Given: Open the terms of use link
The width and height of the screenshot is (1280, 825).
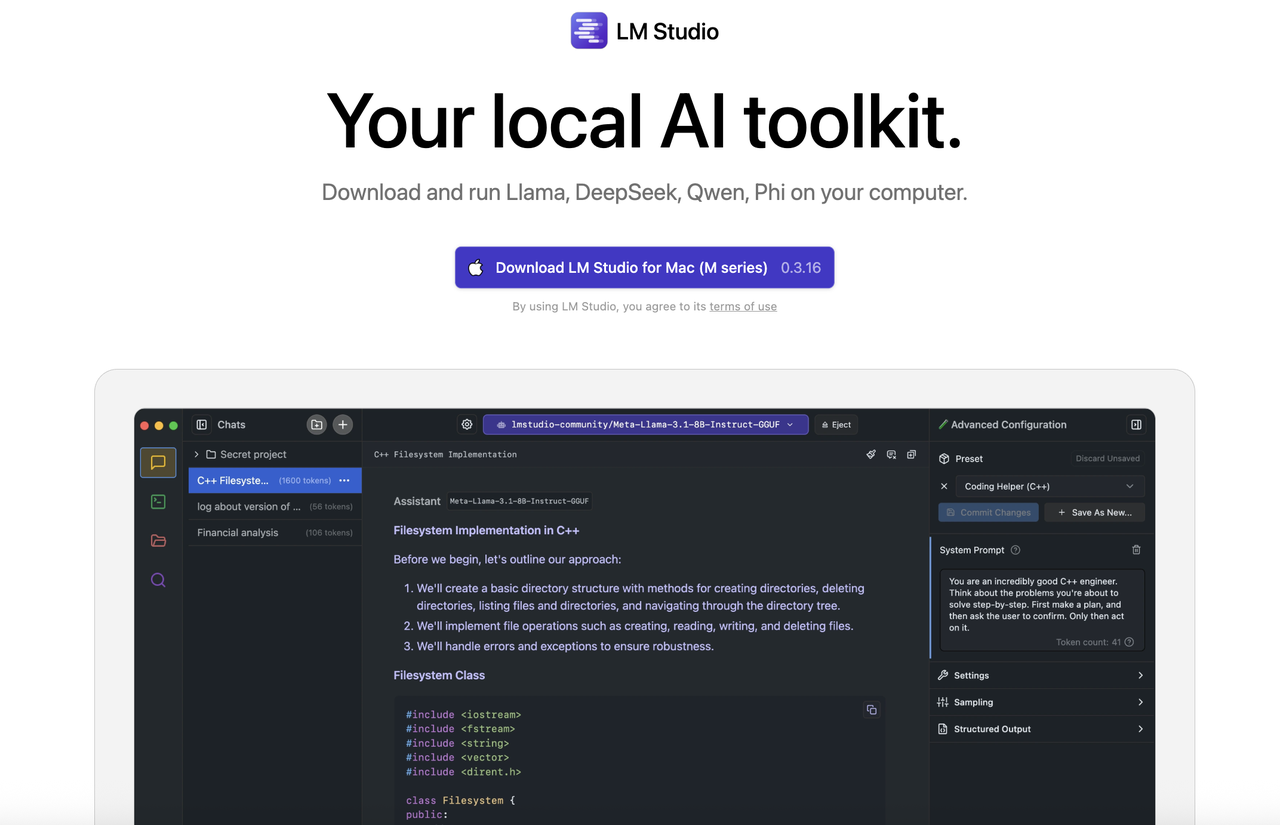Looking at the screenshot, I should [x=743, y=307].
